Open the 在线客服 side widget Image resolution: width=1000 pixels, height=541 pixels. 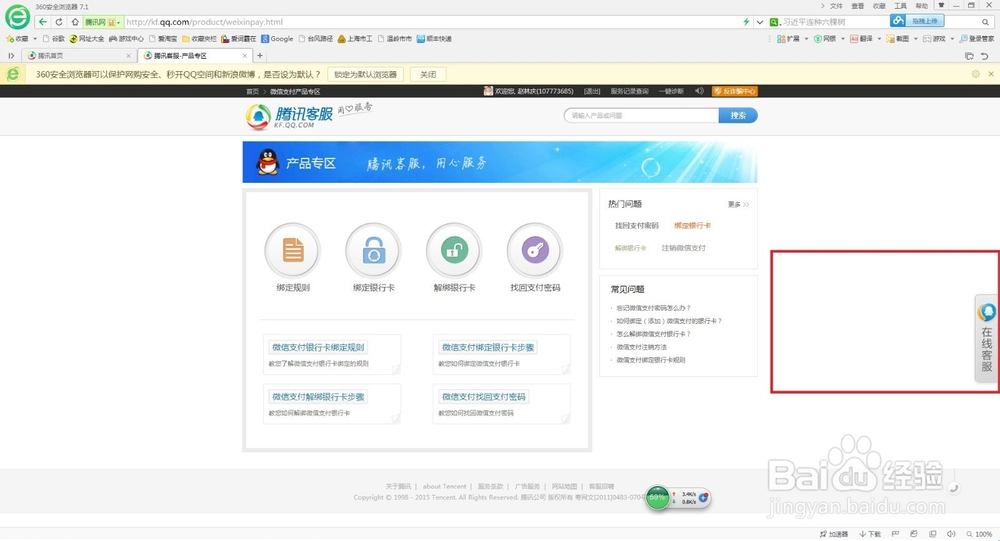pyautogui.click(x=987, y=338)
